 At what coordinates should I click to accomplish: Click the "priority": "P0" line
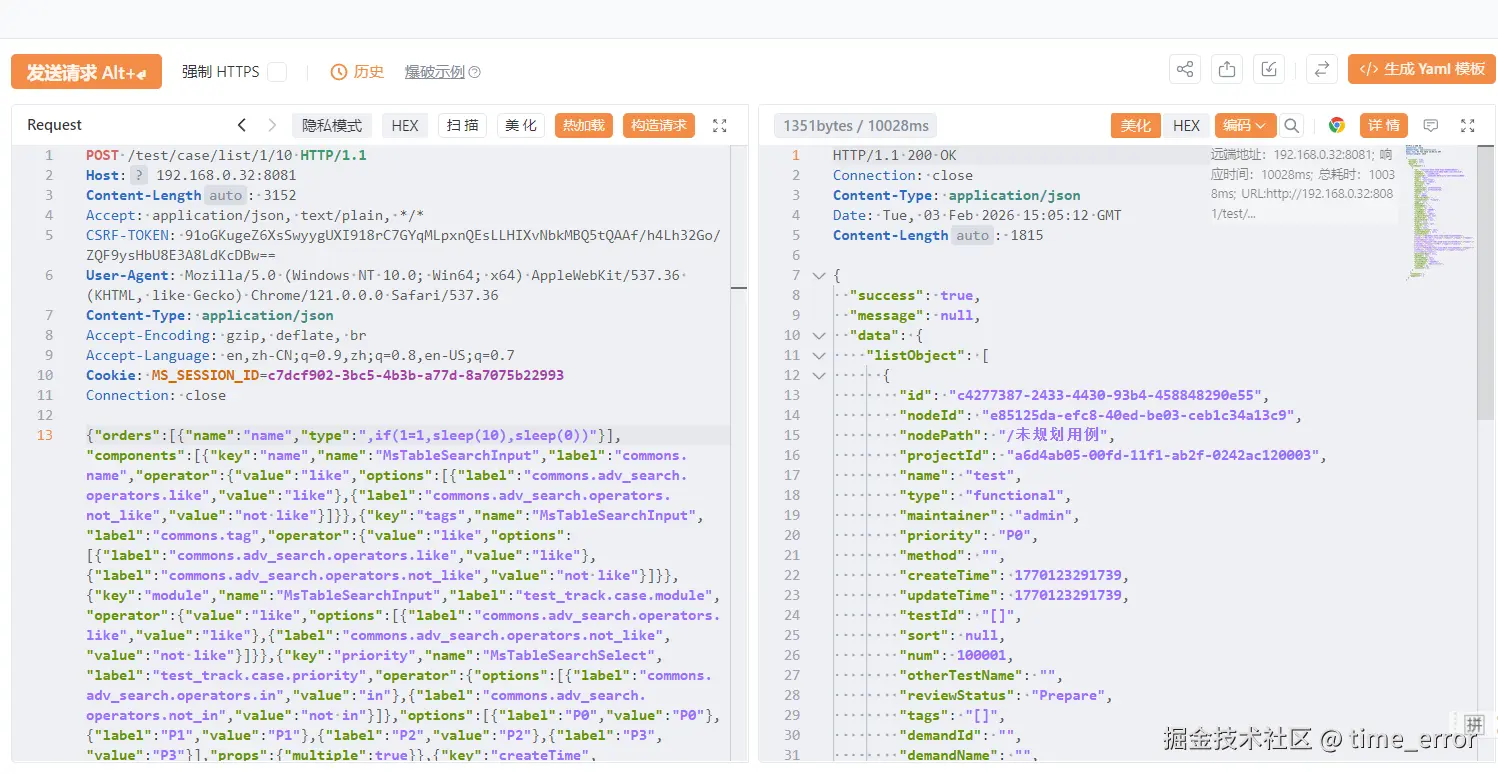(969, 535)
